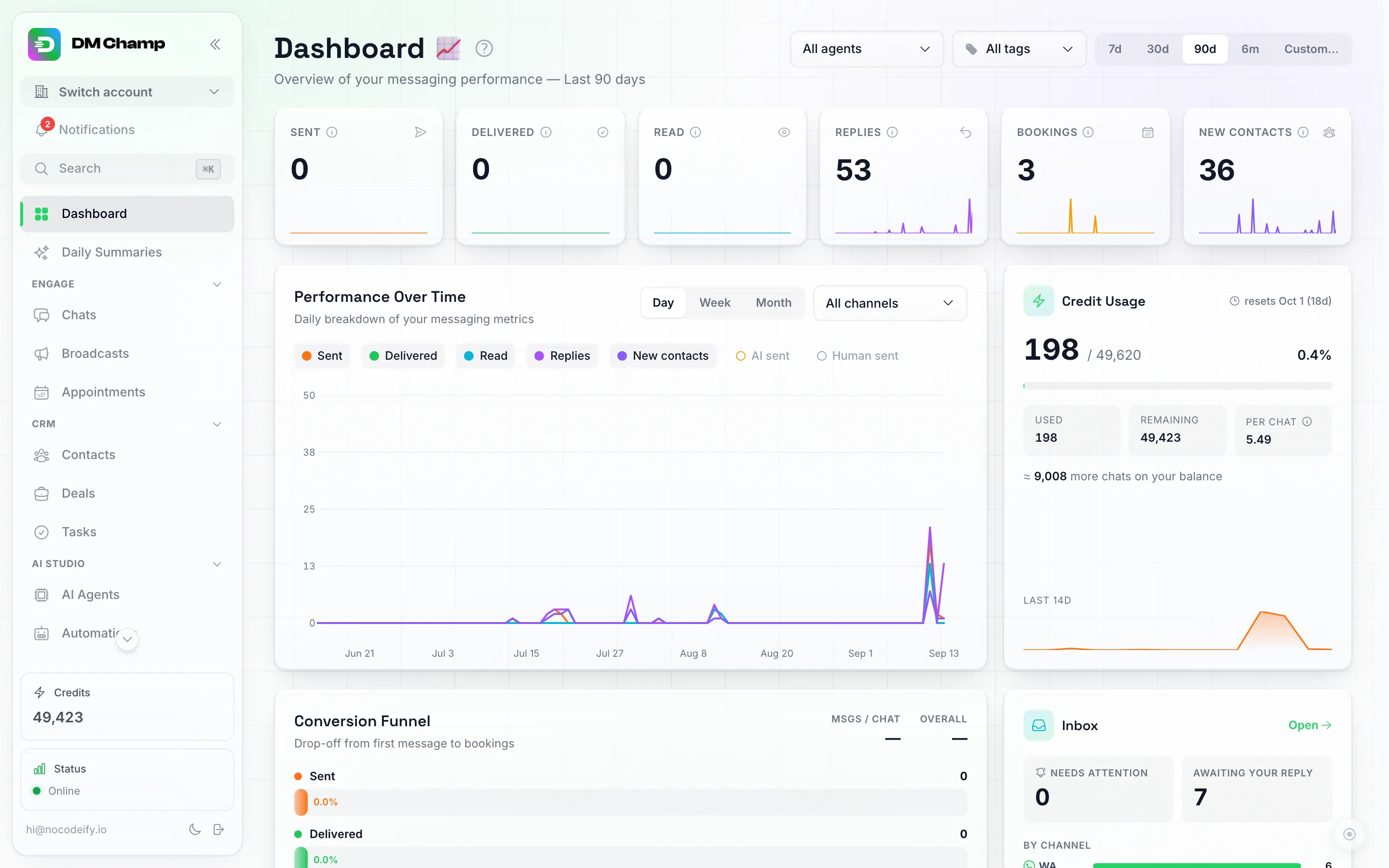The height and width of the screenshot is (868, 1389).
Task: Click the Credit Usage lightning icon
Action: click(x=1038, y=301)
